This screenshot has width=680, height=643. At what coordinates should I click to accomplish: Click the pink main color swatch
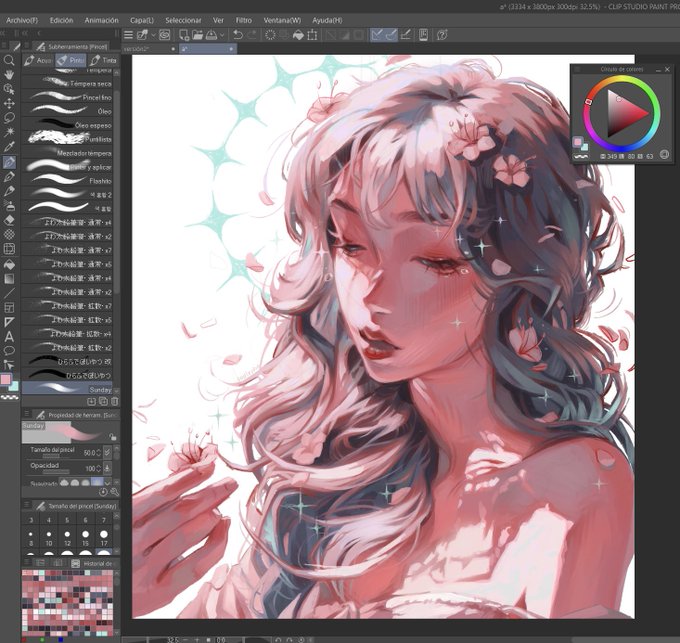click(x=6, y=380)
